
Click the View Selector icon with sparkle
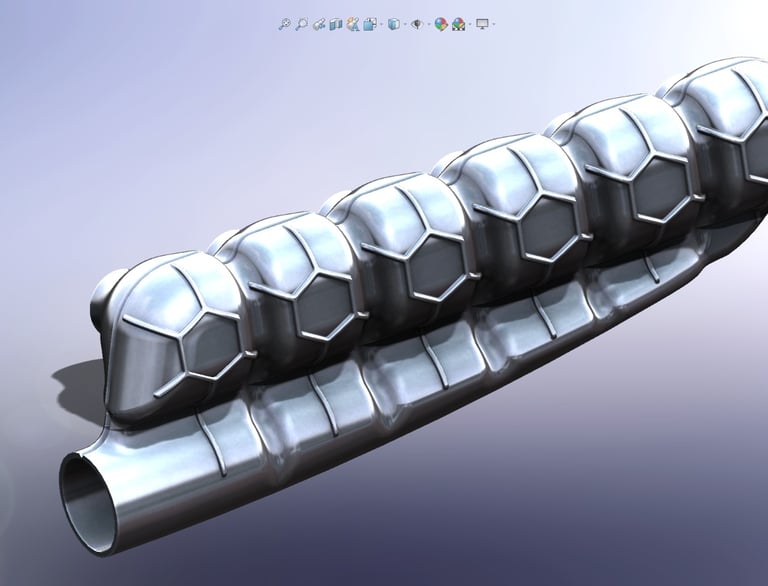353,24
